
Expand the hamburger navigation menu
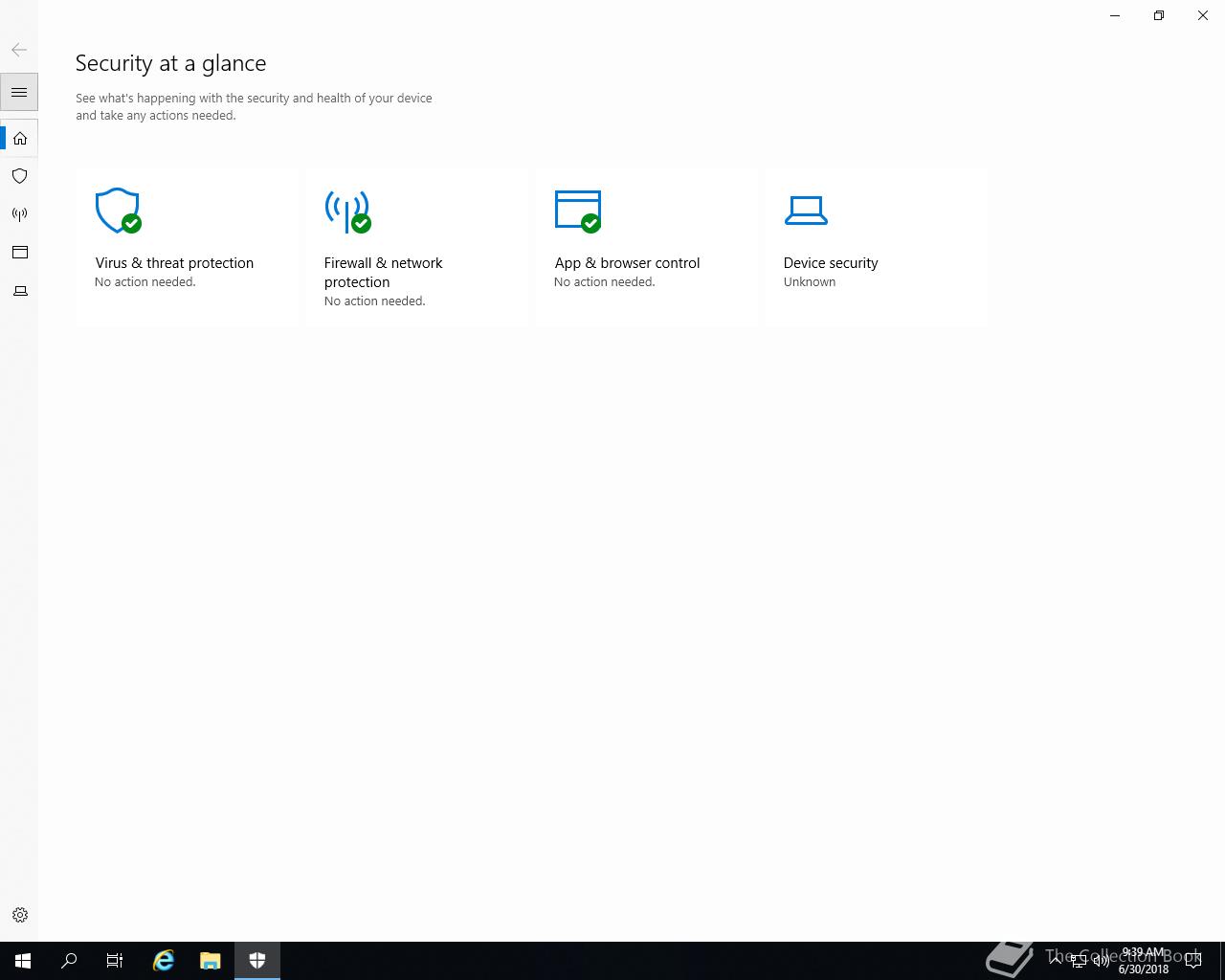19,92
